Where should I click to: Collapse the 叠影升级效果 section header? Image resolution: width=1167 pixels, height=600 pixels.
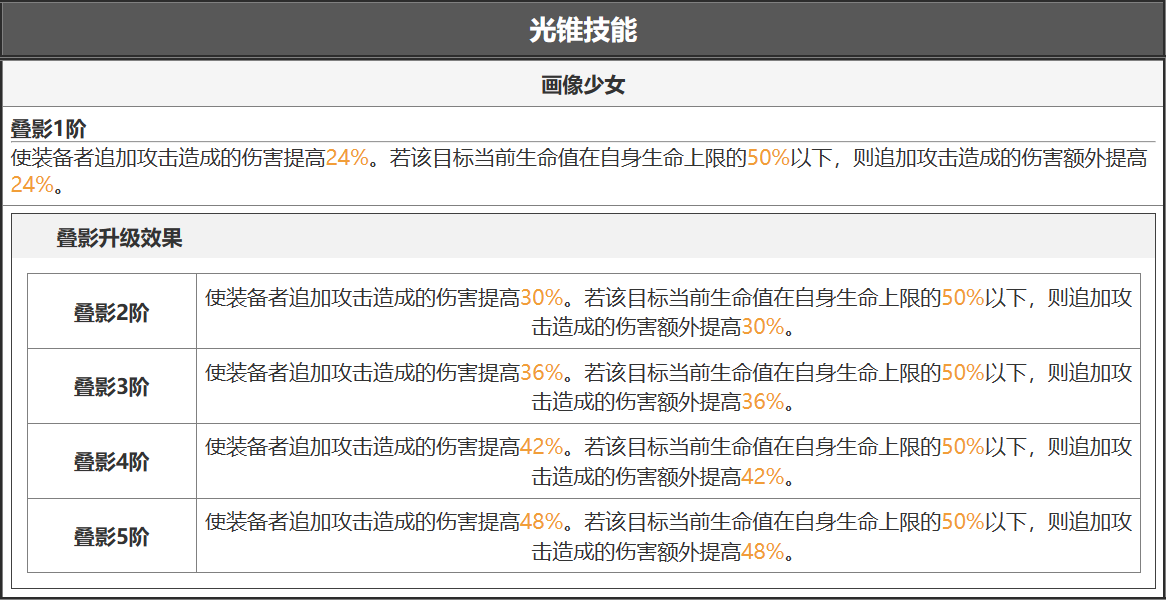pyautogui.click(x=119, y=238)
